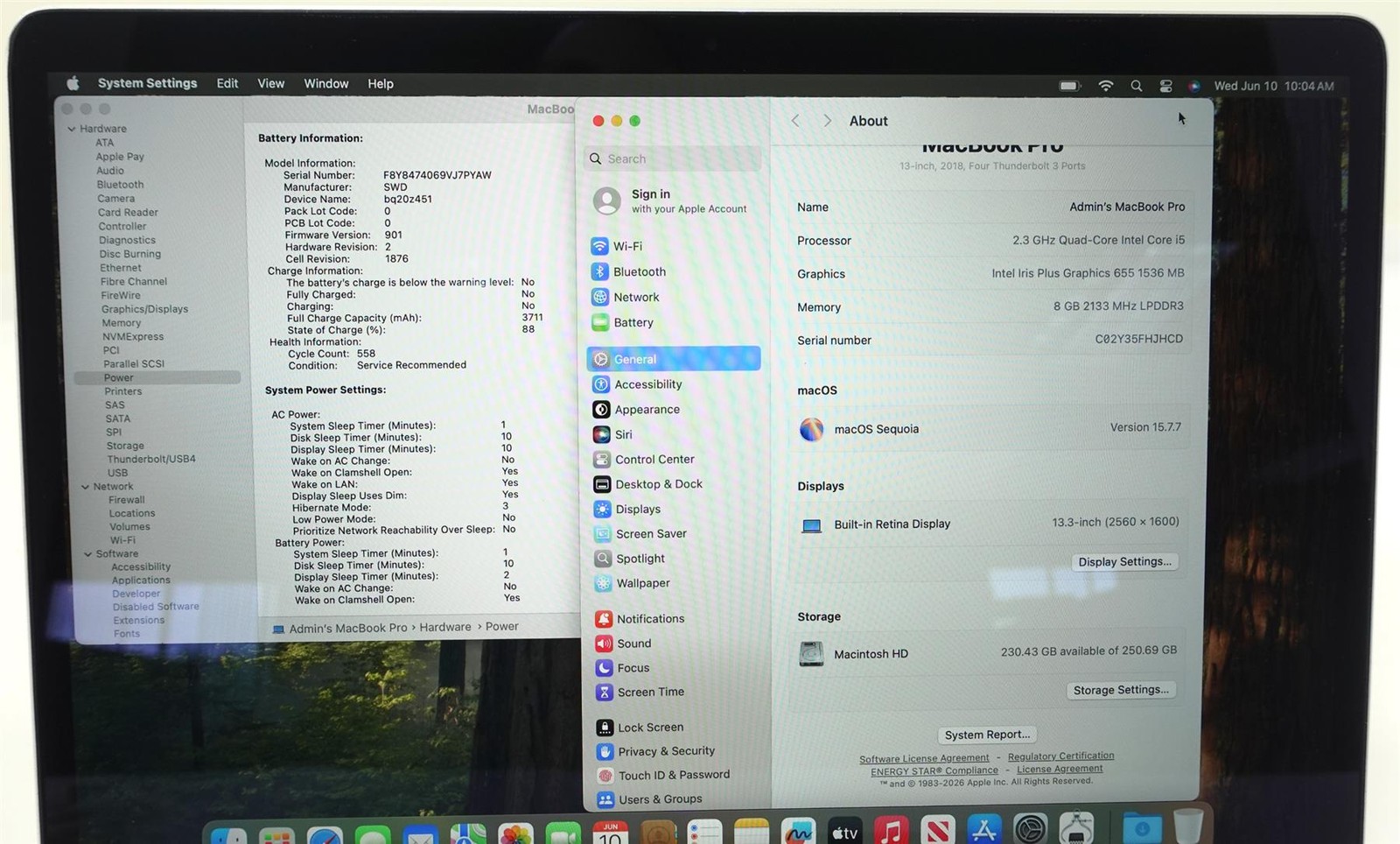Viewport: 1400px width, 844px height.
Task: Click the Spotlight search icon in menu bar
Action: tap(1136, 86)
